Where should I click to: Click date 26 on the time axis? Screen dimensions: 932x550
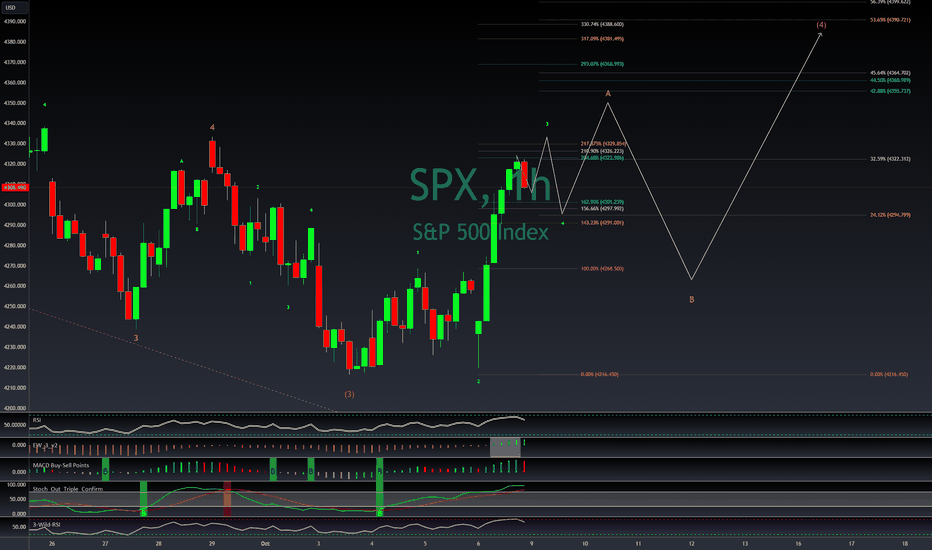click(52, 543)
